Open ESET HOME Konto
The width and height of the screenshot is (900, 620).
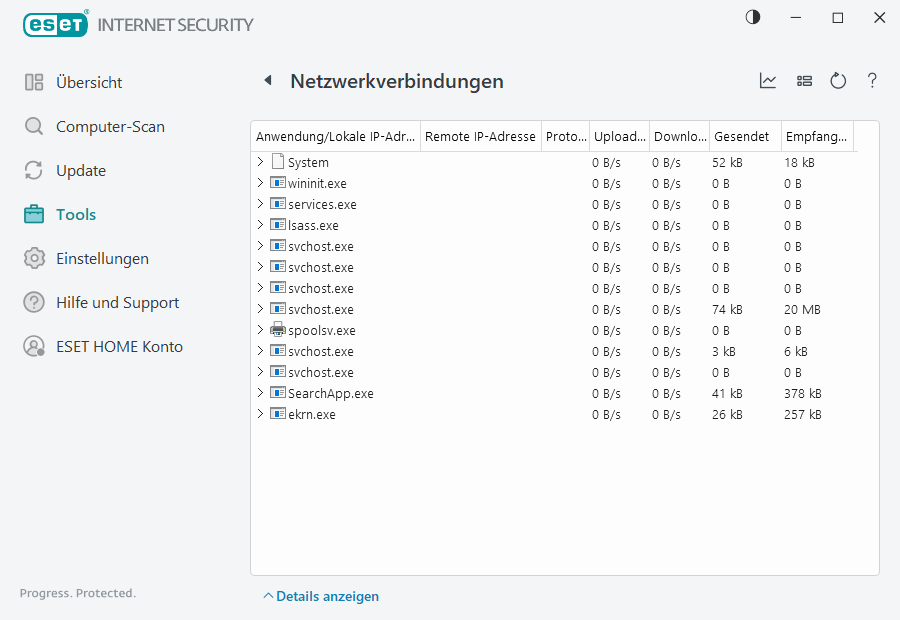[x=119, y=346]
